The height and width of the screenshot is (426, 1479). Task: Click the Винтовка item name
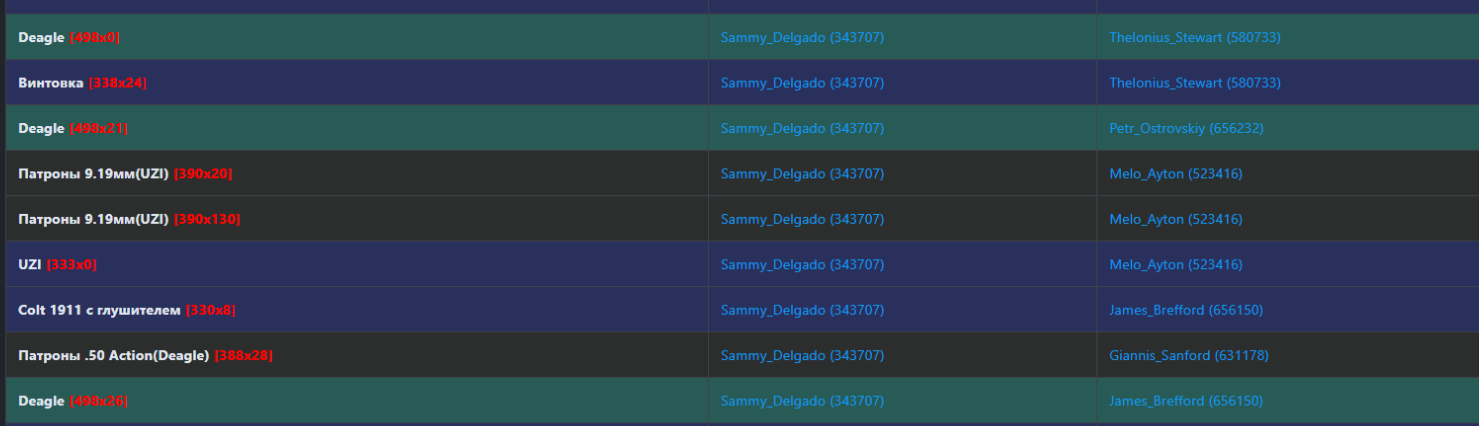click(x=51, y=83)
